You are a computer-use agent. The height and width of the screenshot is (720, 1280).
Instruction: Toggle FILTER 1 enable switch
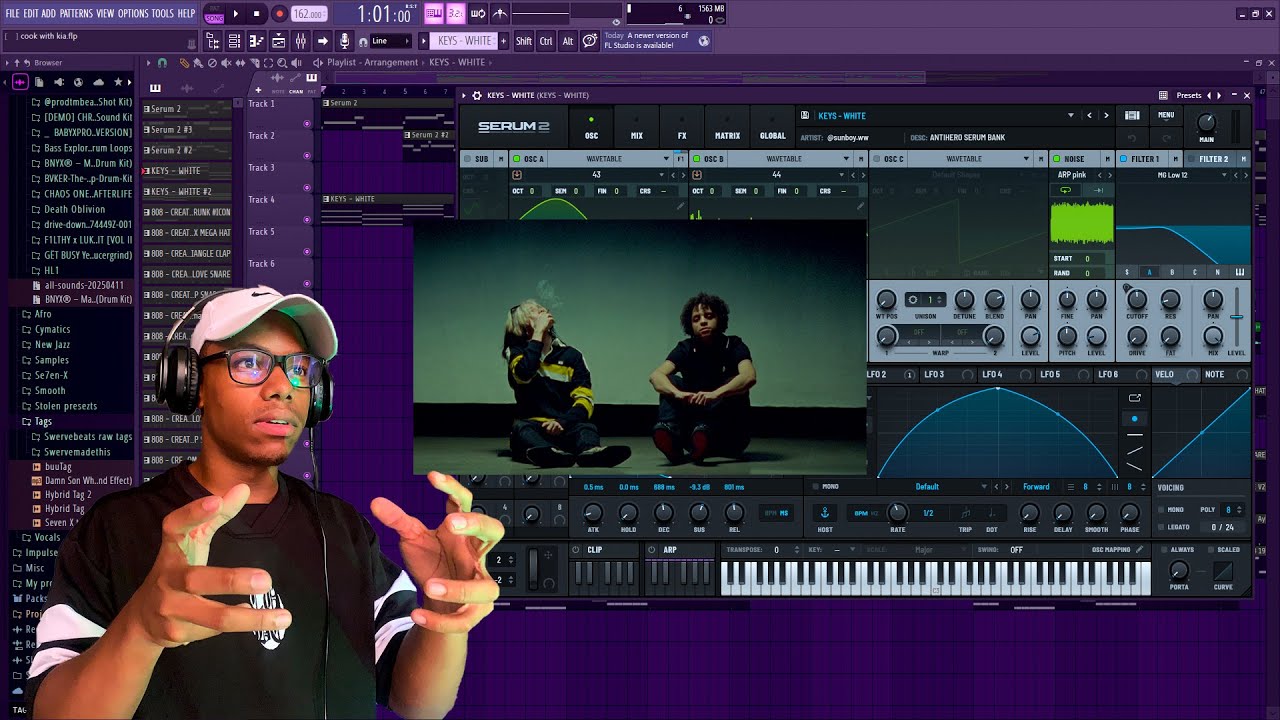point(1124,159)
